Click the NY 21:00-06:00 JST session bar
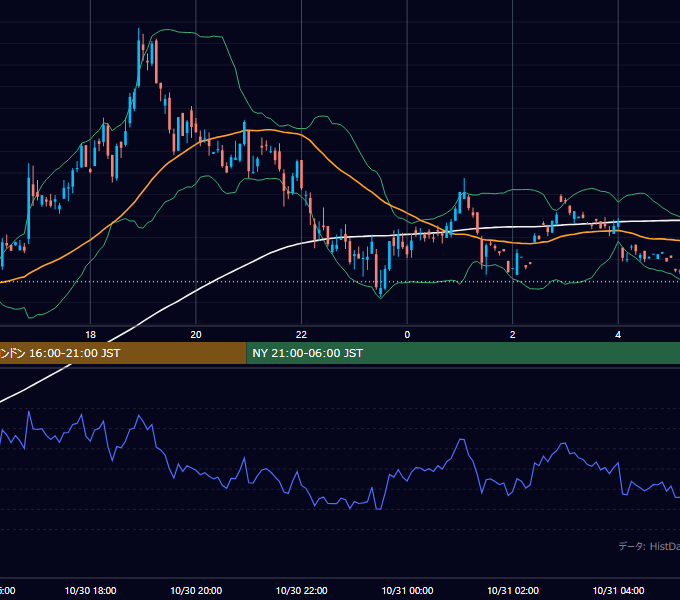680x600 pixels. [463, 353]
